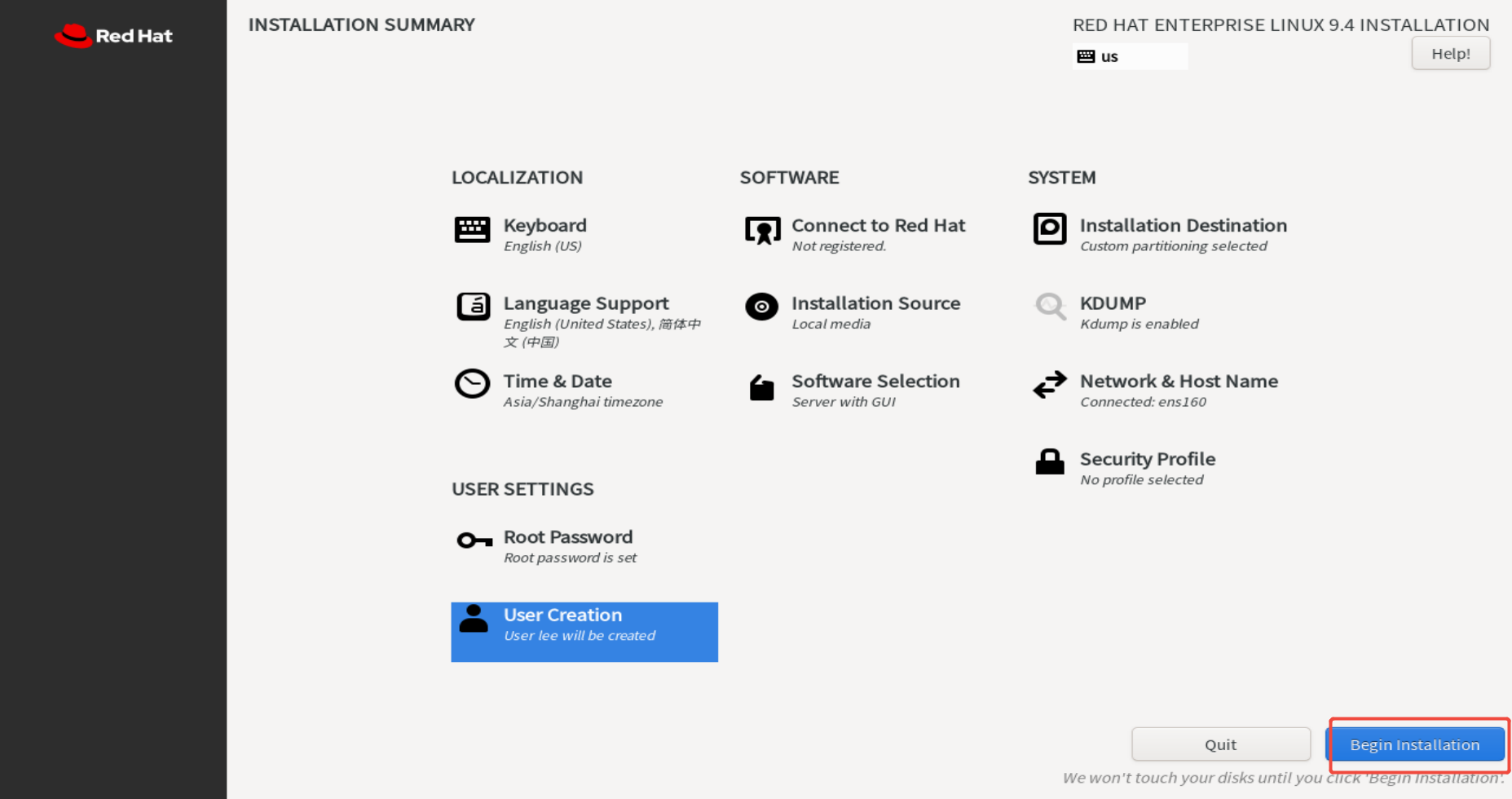The height and width of the screenshot is (799, 1512).
Task: Click 'Asia/Shanghai timezone' status text
Action: (x=584, y=402)
